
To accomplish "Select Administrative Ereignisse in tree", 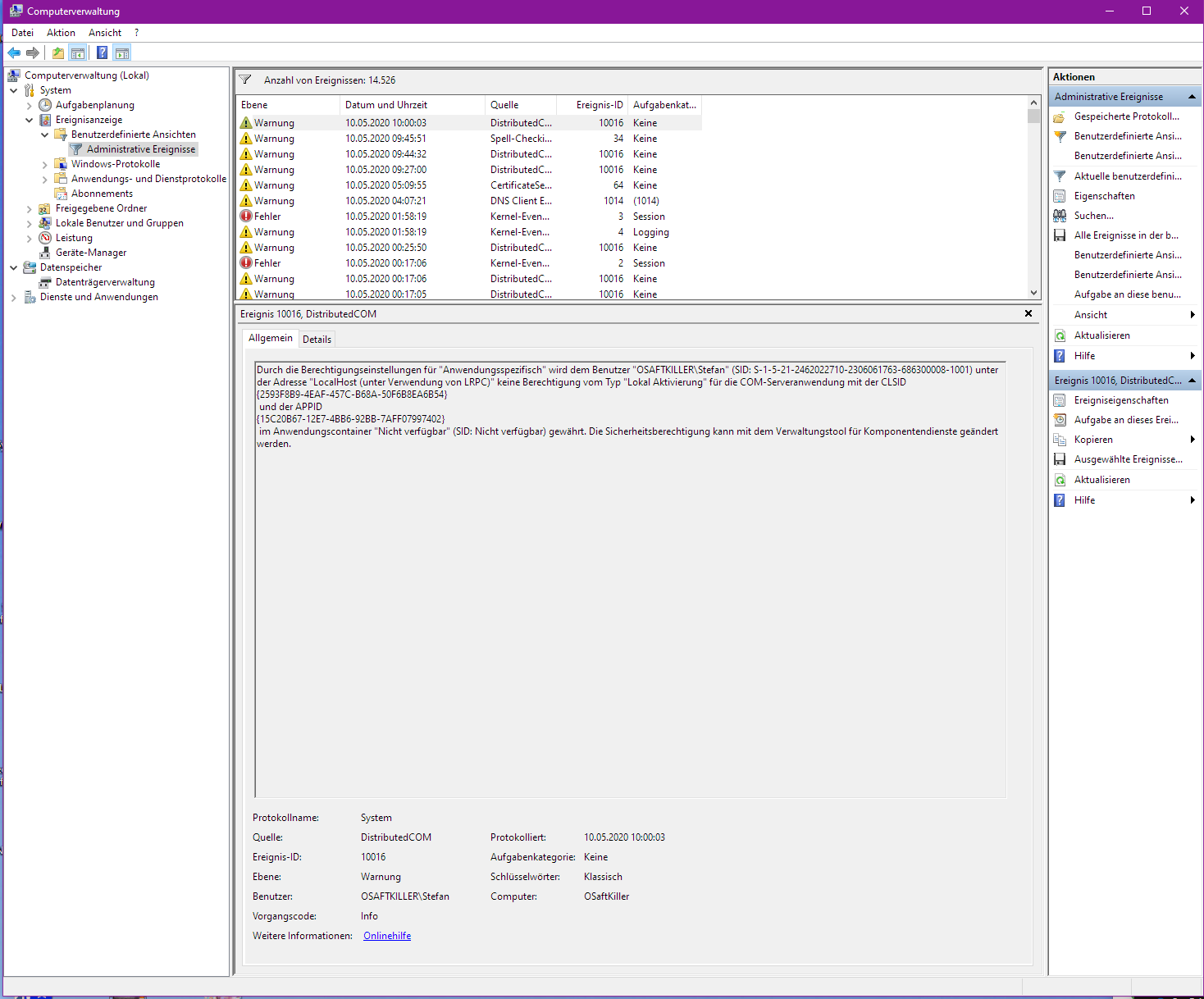I will pyautogui.click(x=141, y=149).
